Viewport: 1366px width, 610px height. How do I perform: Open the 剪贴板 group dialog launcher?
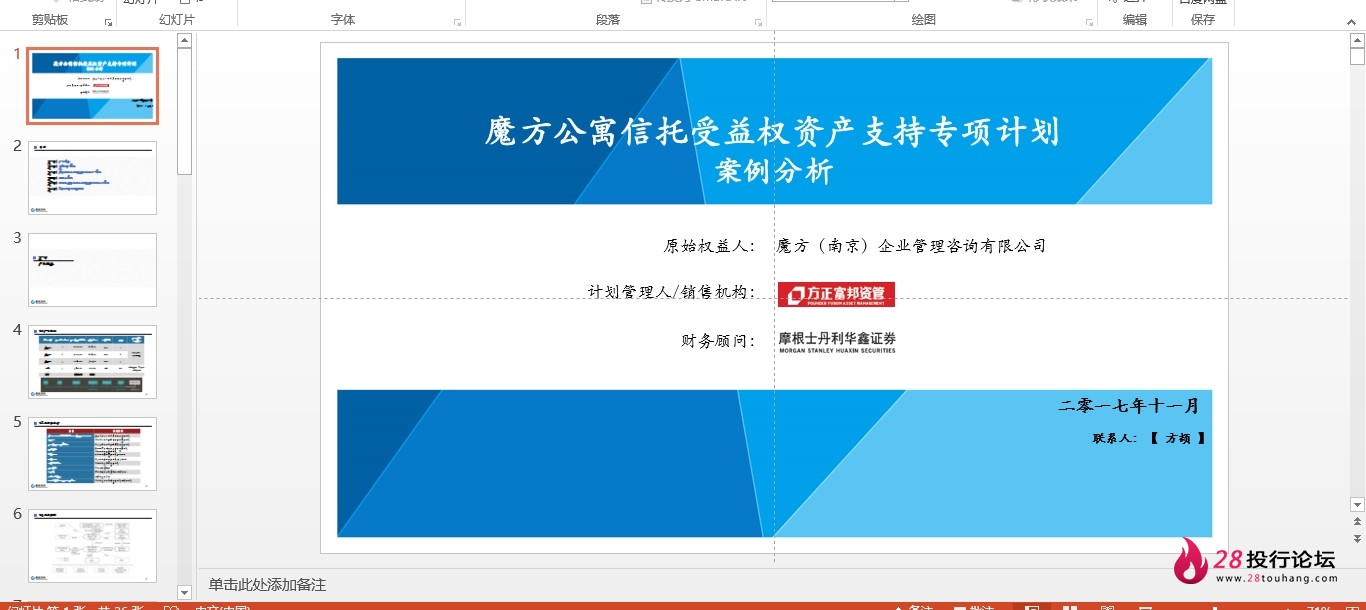click(x=108, y=21)
